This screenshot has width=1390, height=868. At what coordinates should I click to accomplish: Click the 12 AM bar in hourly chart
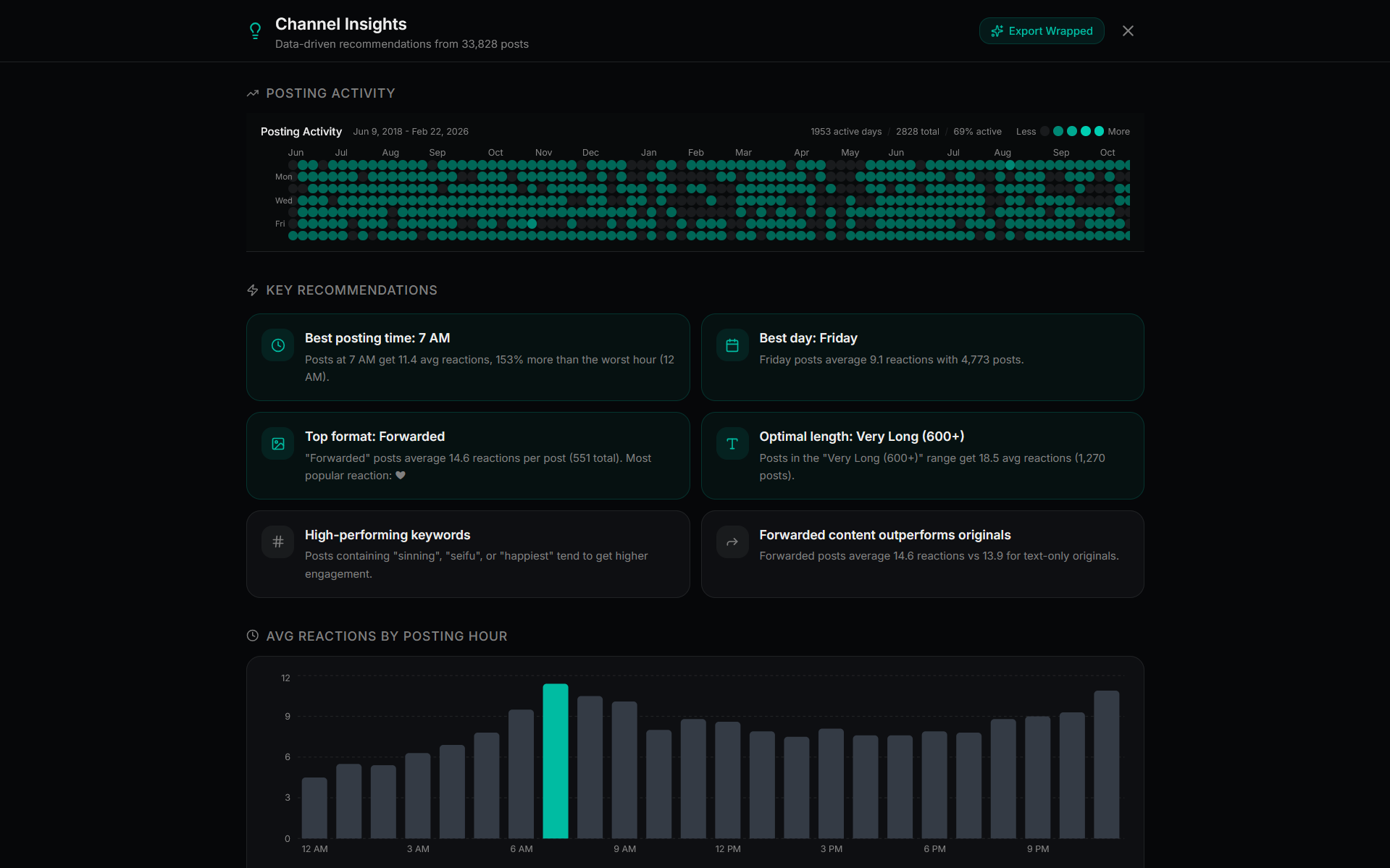tap(314, 808)
